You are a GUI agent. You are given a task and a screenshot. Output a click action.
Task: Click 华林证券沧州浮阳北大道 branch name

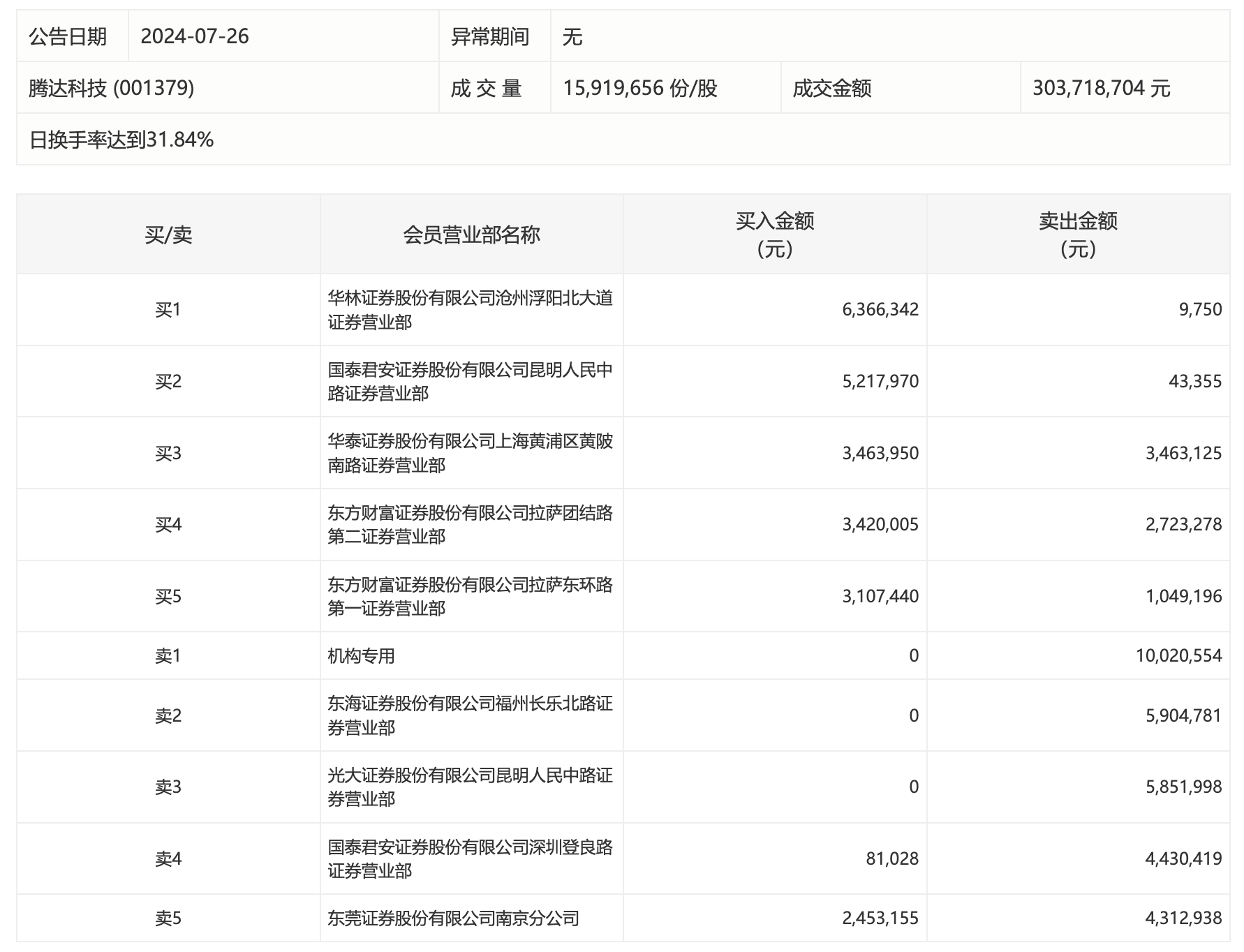[471, 310]
